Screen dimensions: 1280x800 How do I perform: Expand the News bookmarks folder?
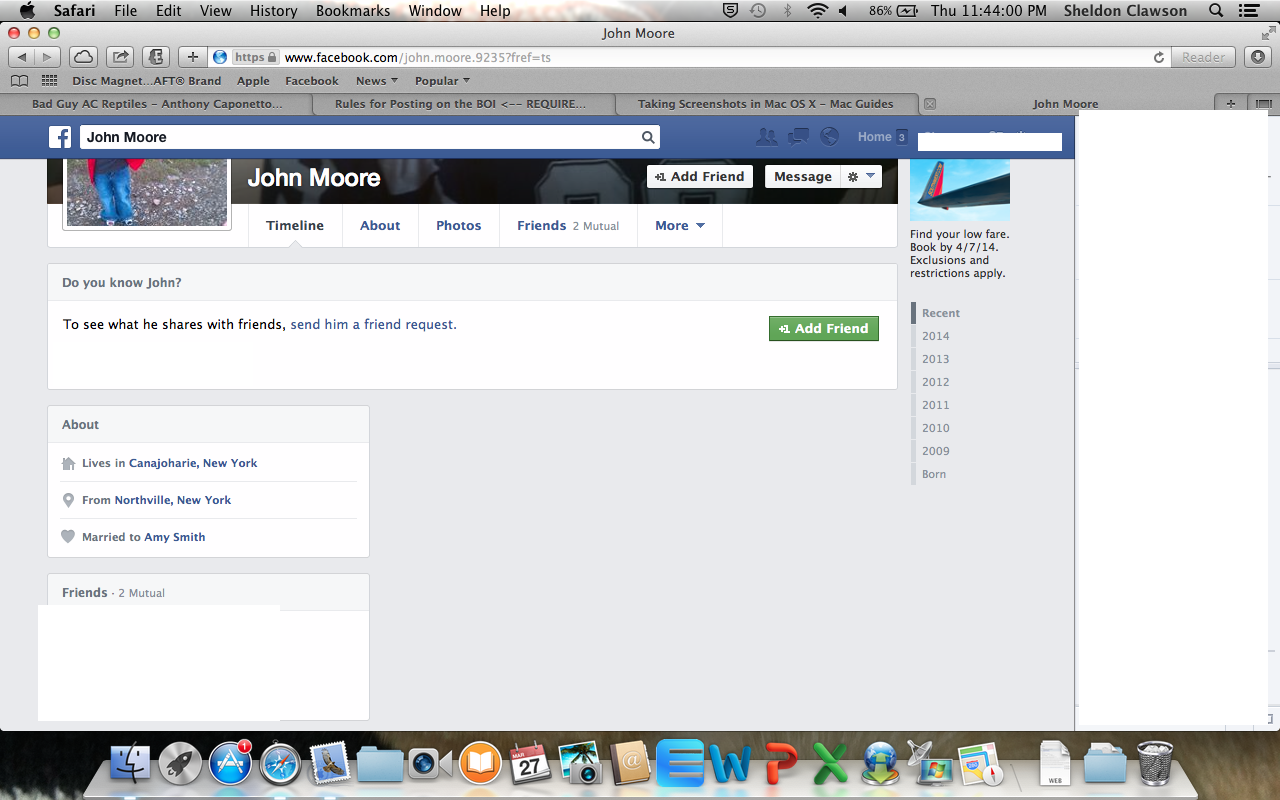click(377, 81)
